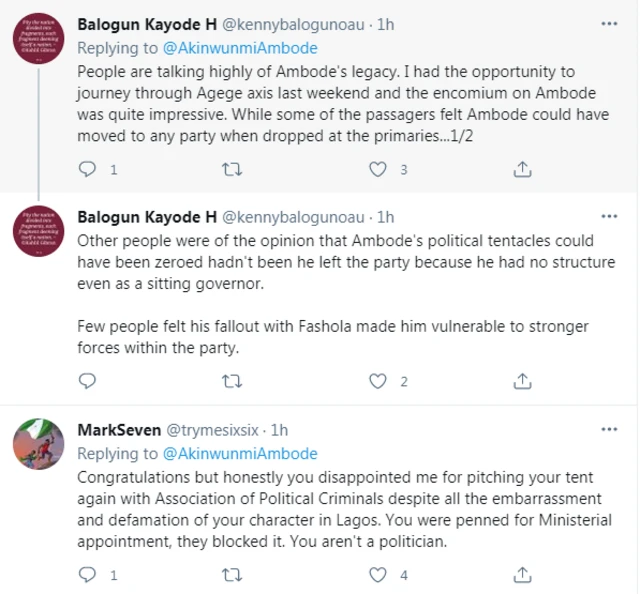Open more options for second Balogun tweet

[609, 217]
